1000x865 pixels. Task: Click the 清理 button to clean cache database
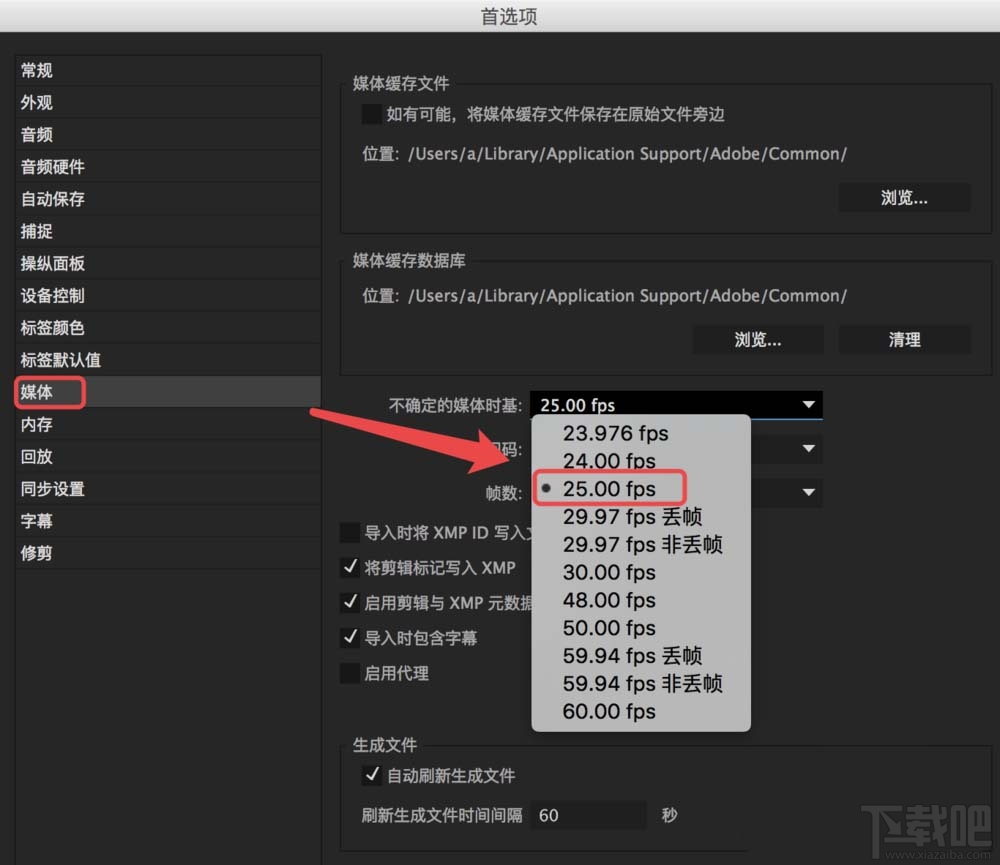pos(904,339)
